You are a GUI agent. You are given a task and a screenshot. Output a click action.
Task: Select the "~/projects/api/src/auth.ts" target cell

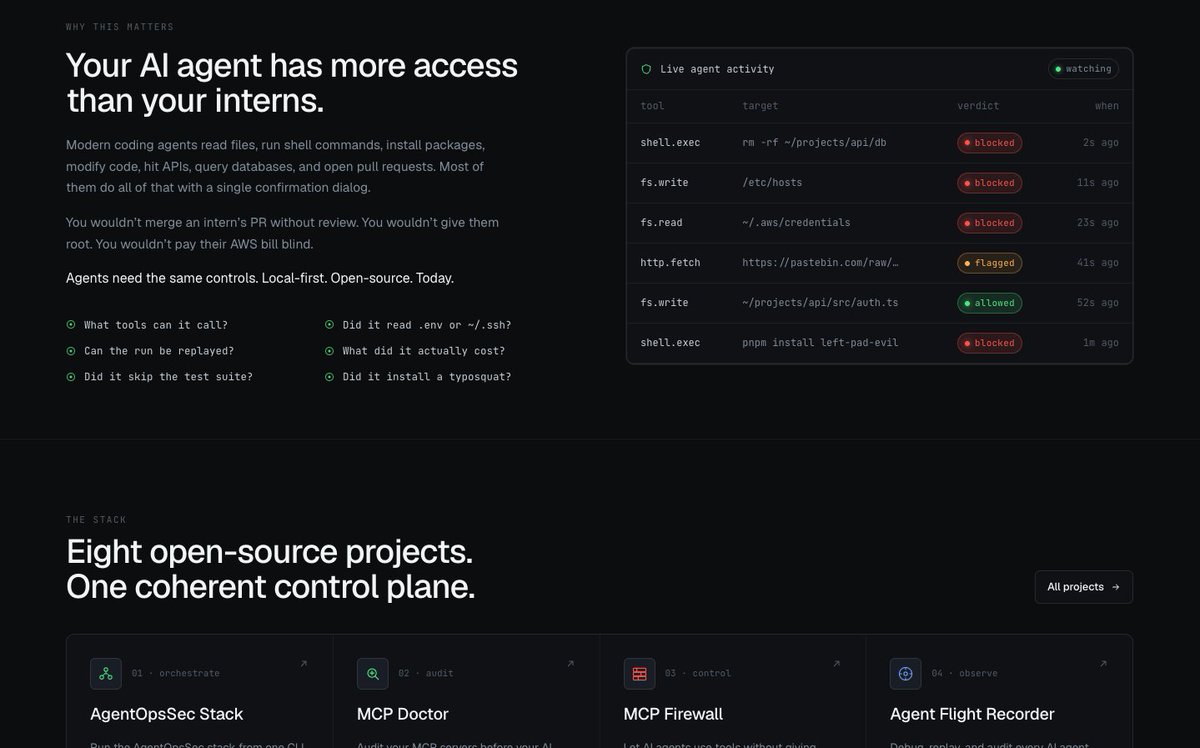click(820, 303)
